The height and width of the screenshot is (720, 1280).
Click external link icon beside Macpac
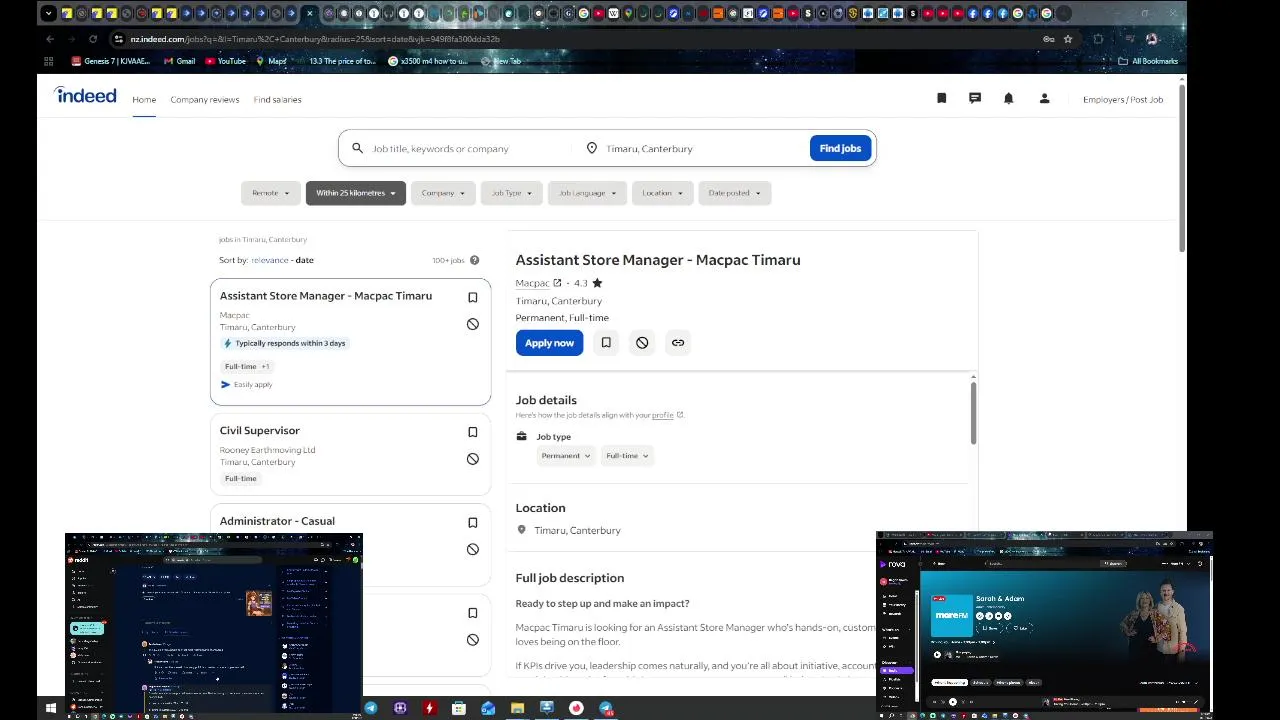[x=557, y=283]
